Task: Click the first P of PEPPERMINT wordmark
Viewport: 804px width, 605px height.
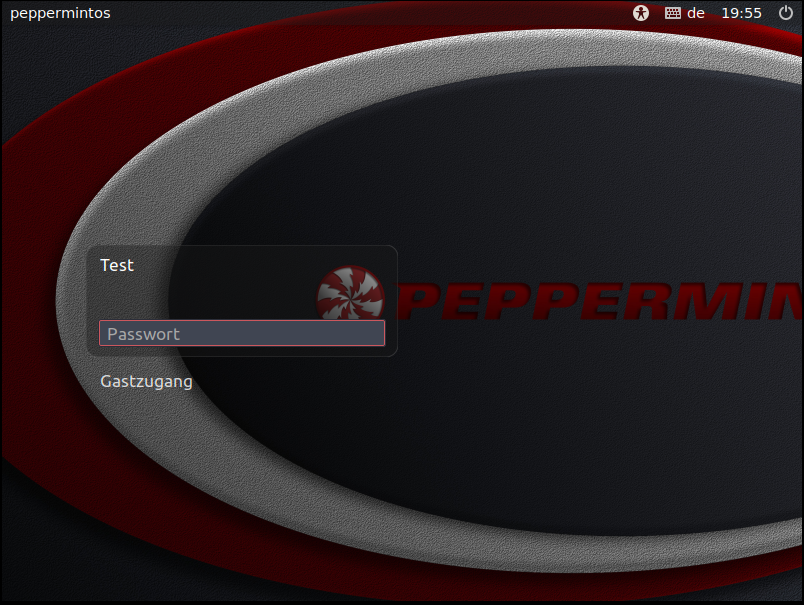Action: (415, 302)
